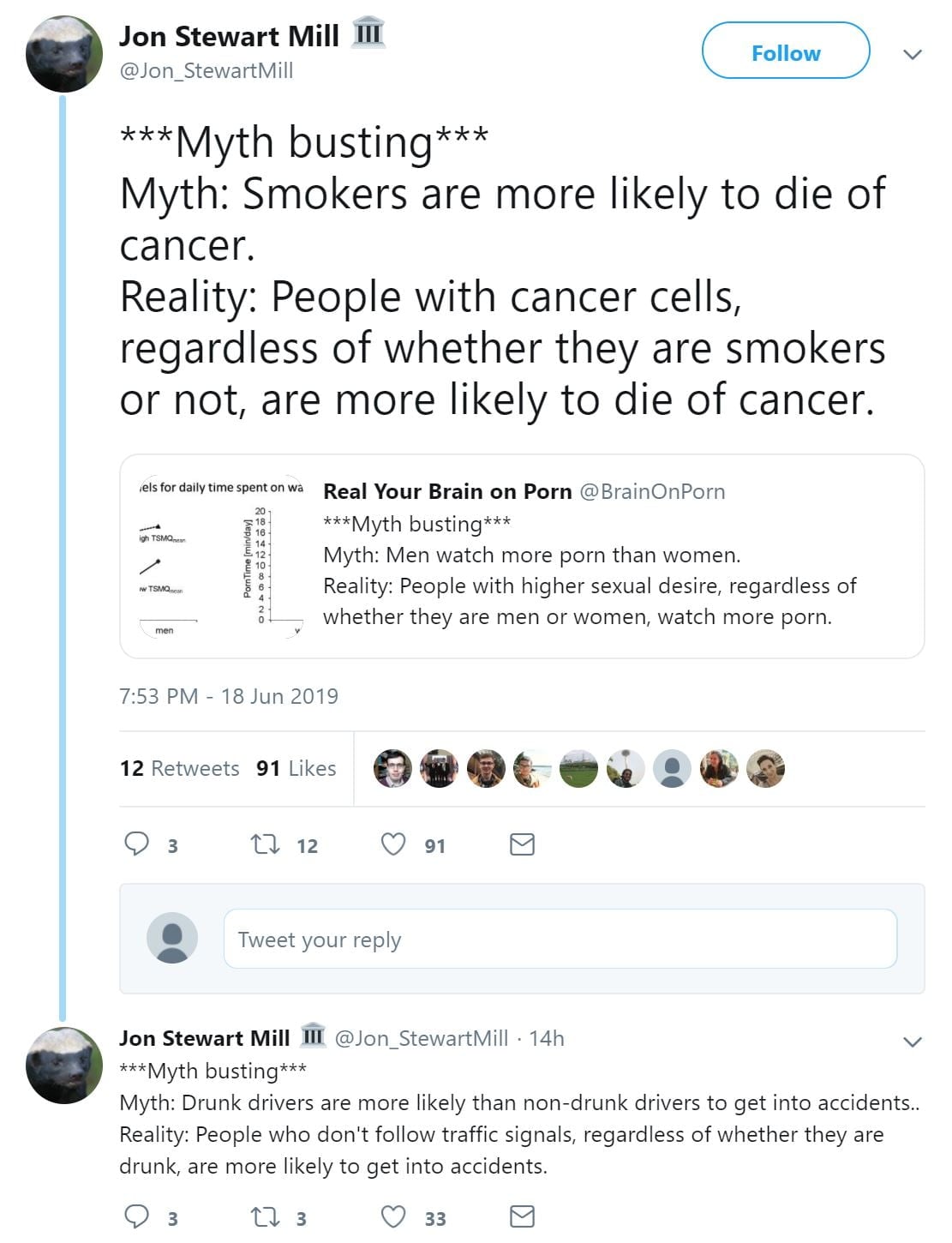Open the quoted tweet's chart thumbnail
Image resolution: width=952 pixels, height=1243 pixels.
[221, 557]
